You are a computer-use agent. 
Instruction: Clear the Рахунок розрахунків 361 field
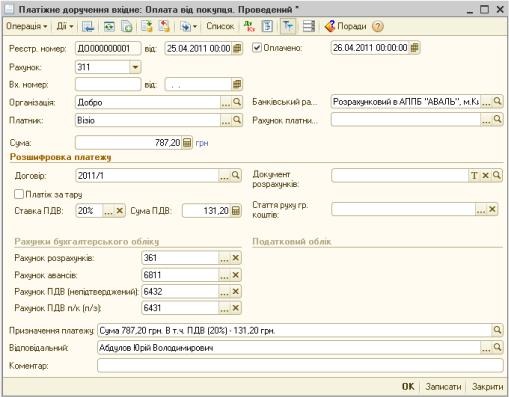236,258
